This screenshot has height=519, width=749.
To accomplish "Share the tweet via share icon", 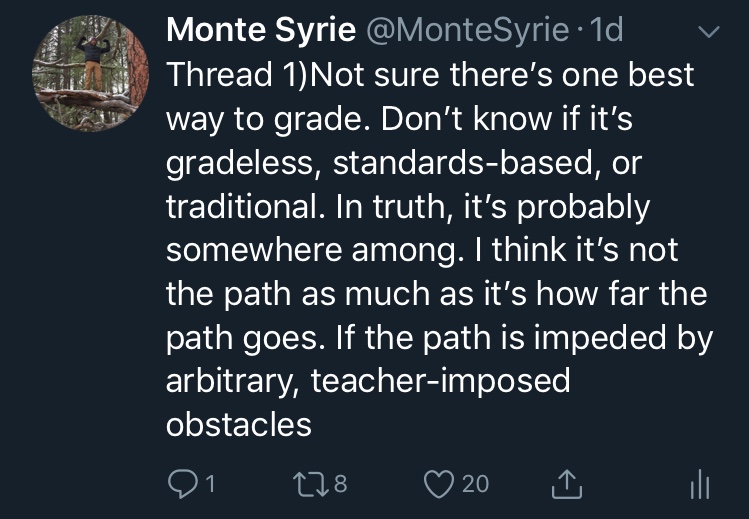I will tap(568, 485).
